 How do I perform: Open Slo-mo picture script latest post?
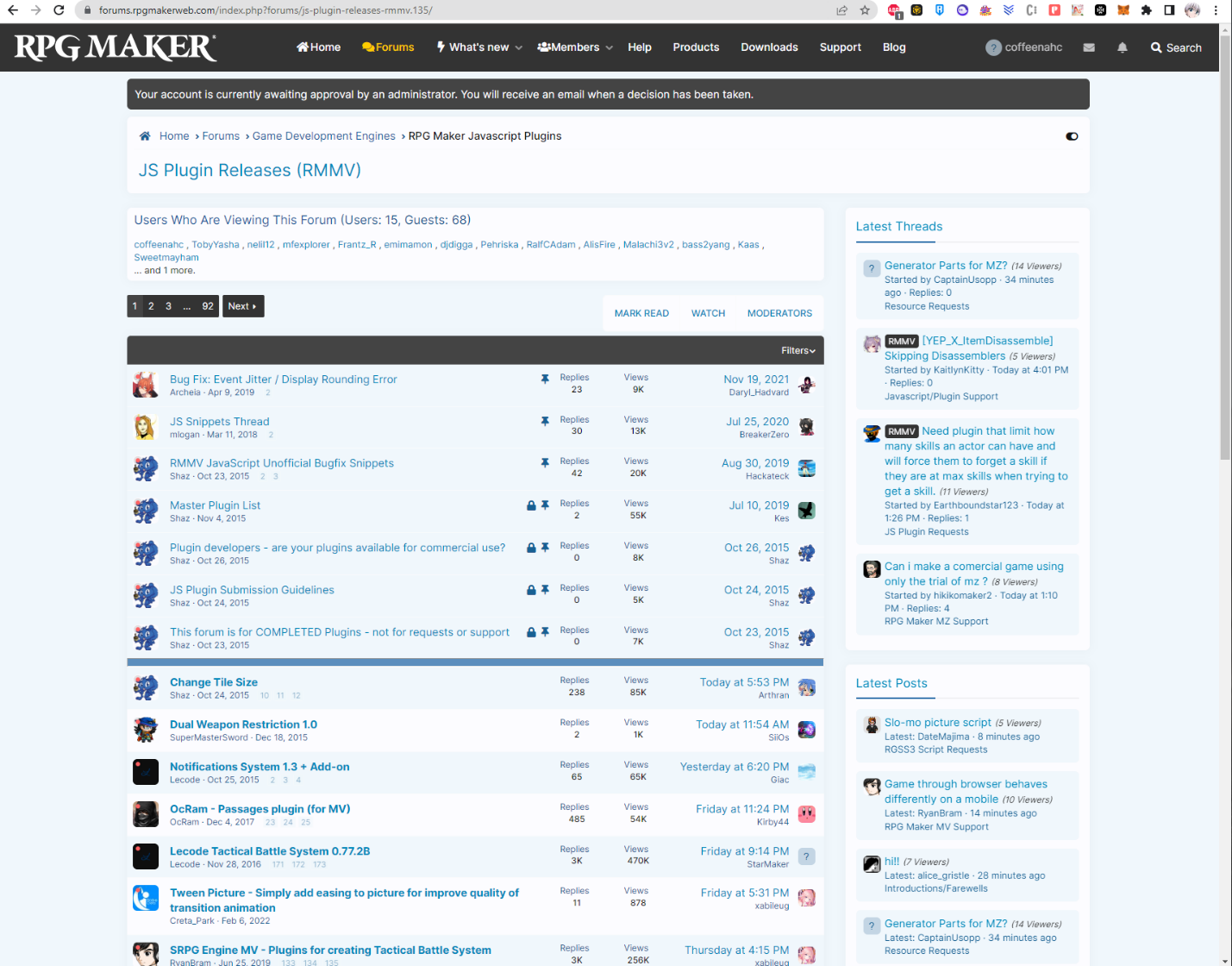pyautogui.click(x=938, y=723)
